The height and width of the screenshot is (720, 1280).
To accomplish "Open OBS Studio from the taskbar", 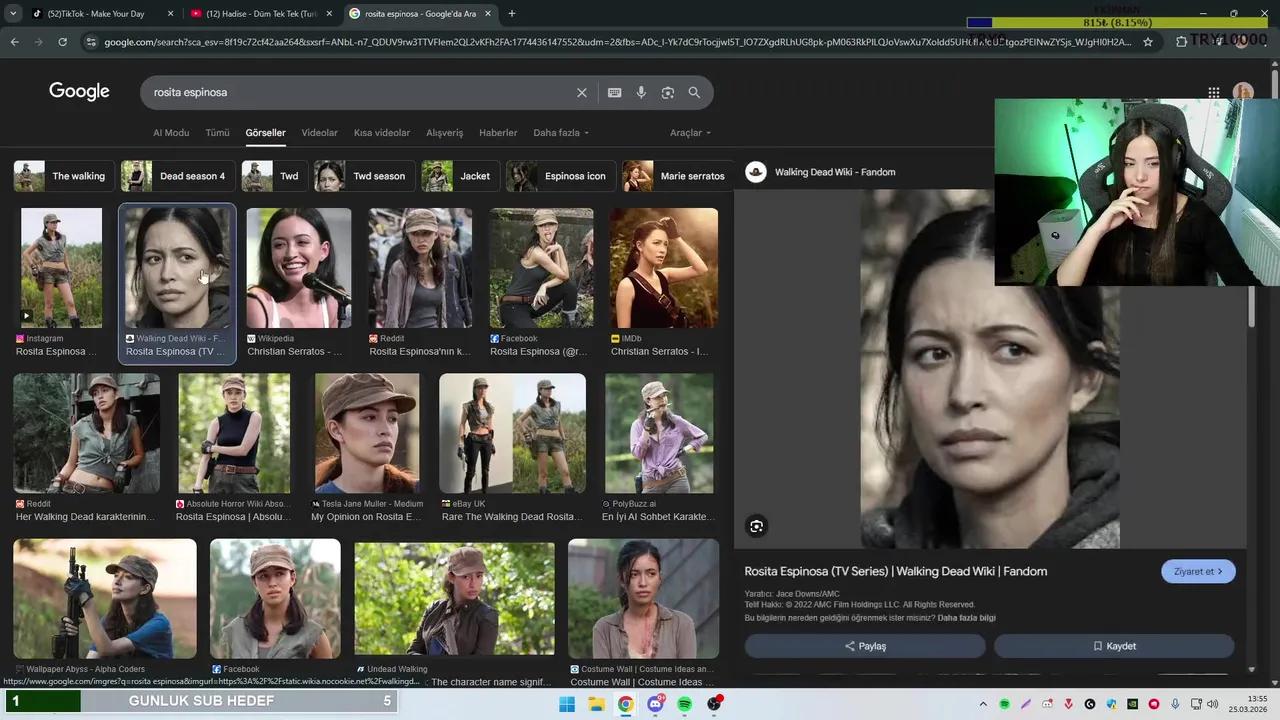I will 714,704.
